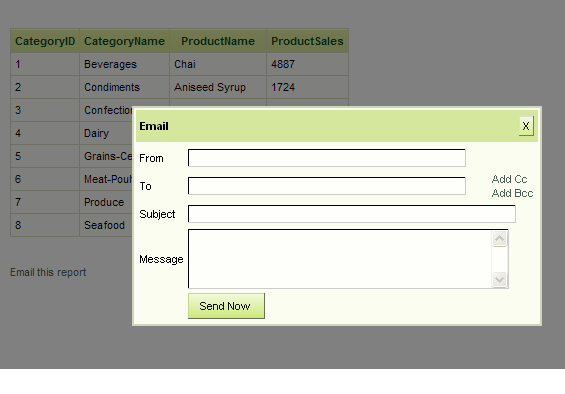Click the sales value 4887
Screen dimensions: 565x394
coord(307,64)
